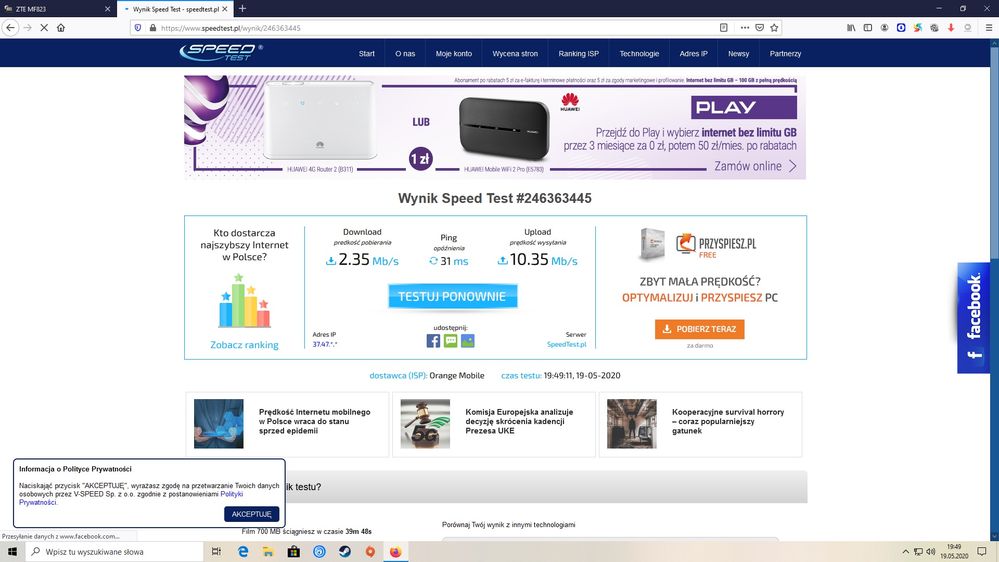Open Steam from taskbar

click(x=345, y=552)
